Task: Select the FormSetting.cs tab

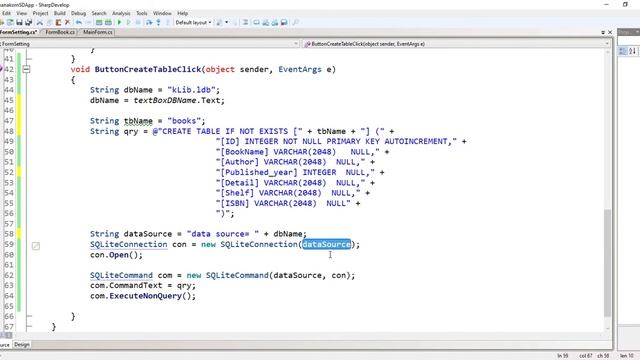Action: (x=18, y=32)
